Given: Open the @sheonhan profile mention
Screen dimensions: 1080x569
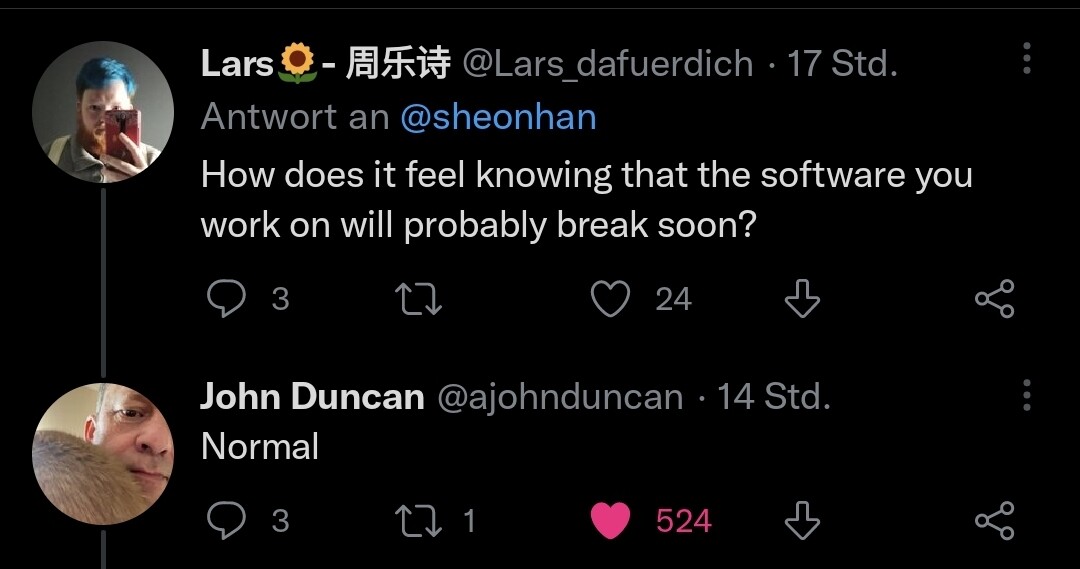Looking at the screenshot, I should pos(498,118).
